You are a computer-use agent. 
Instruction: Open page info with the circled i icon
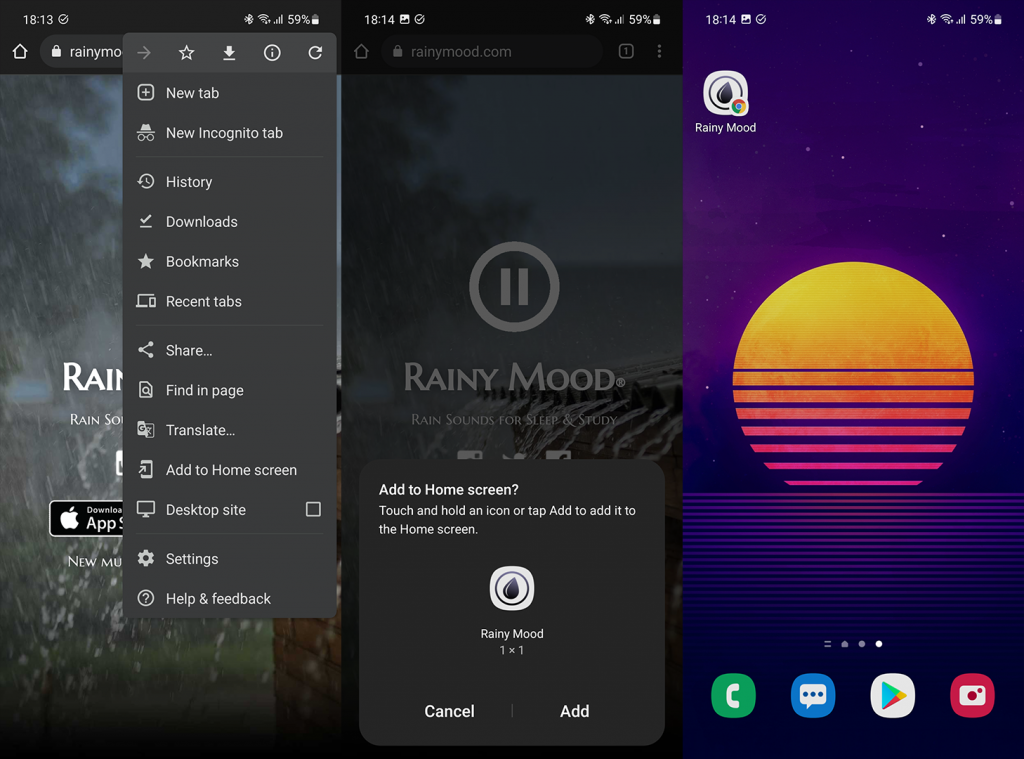[x=272, y=52]
